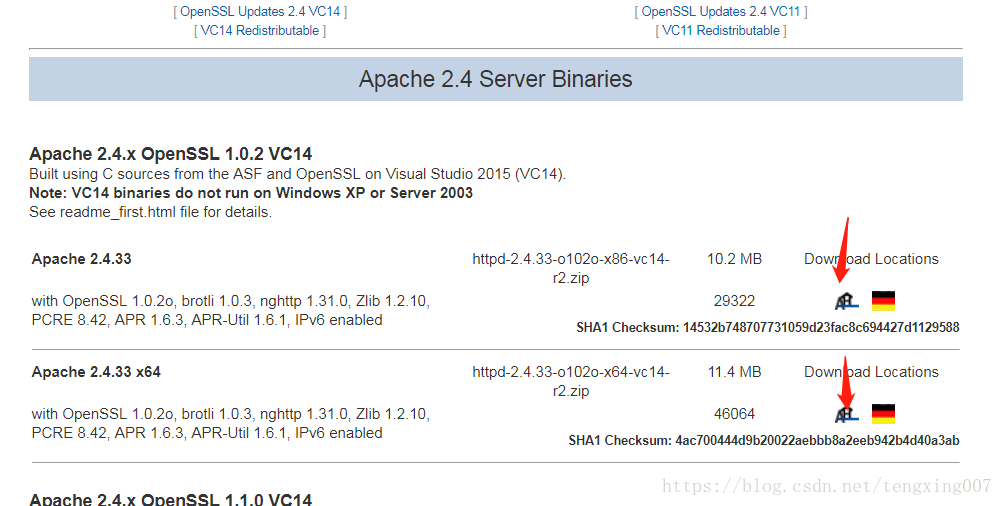The width and height of the screenshot is (1003, 506).
Task: Click the Windows XP or Server 2003 note
Action: tap(251, 193)
